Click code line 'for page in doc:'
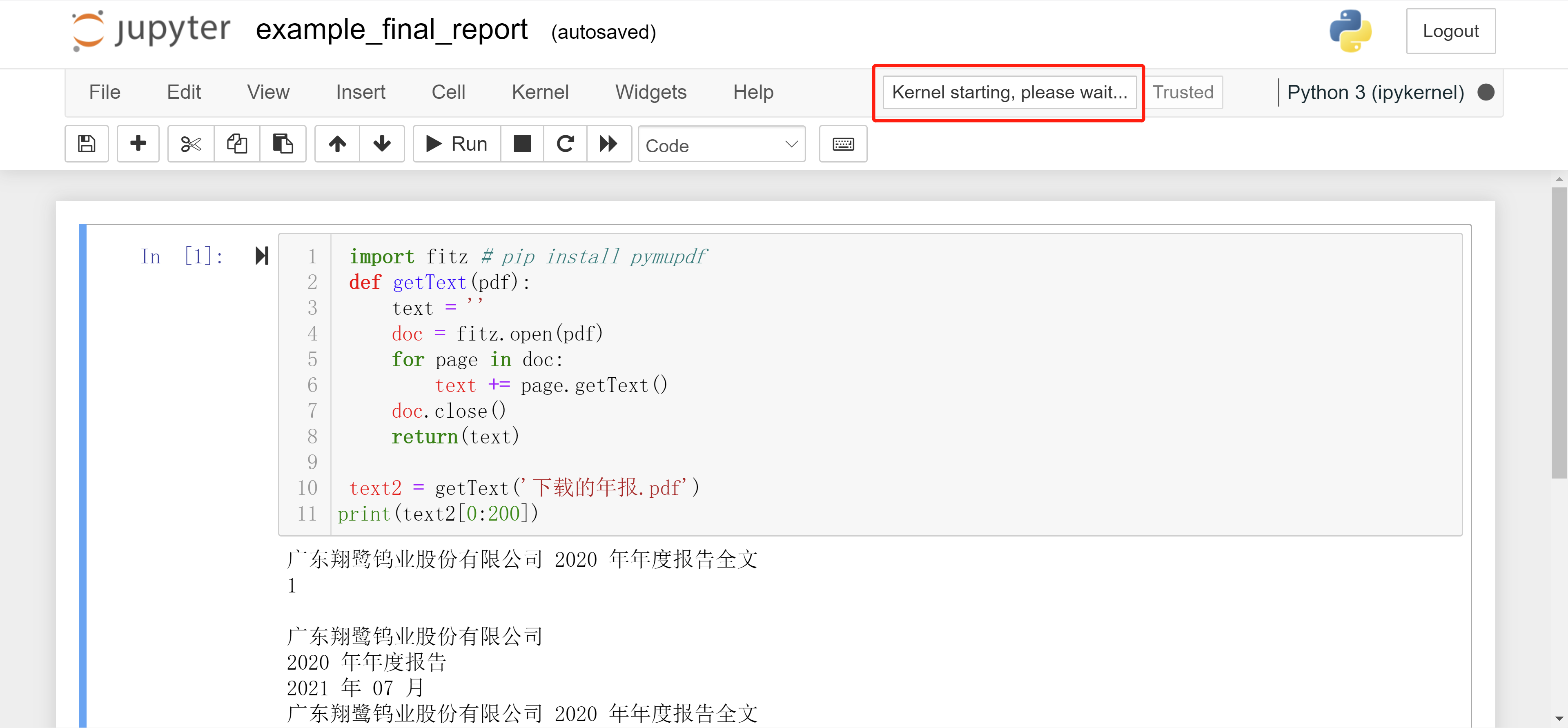 coord(477,359)
